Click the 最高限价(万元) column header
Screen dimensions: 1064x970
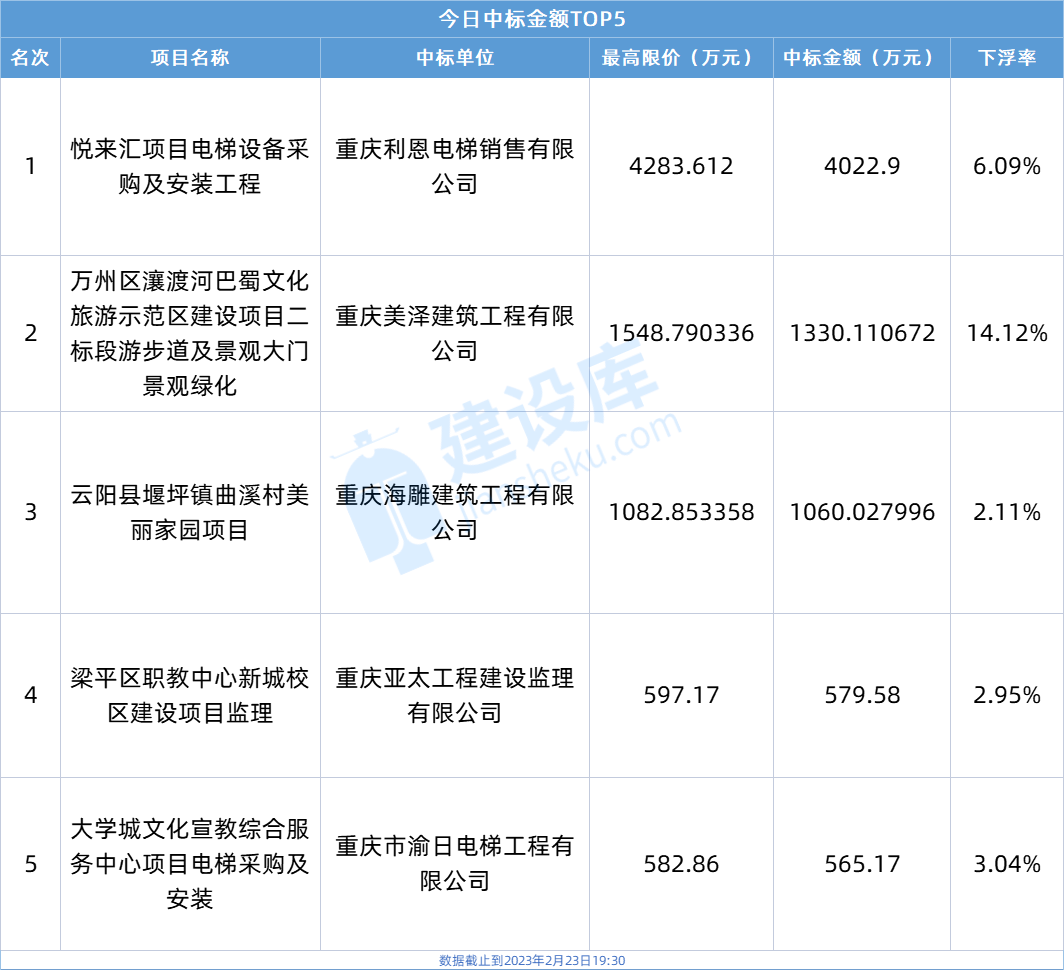click(x=681, y=58)
